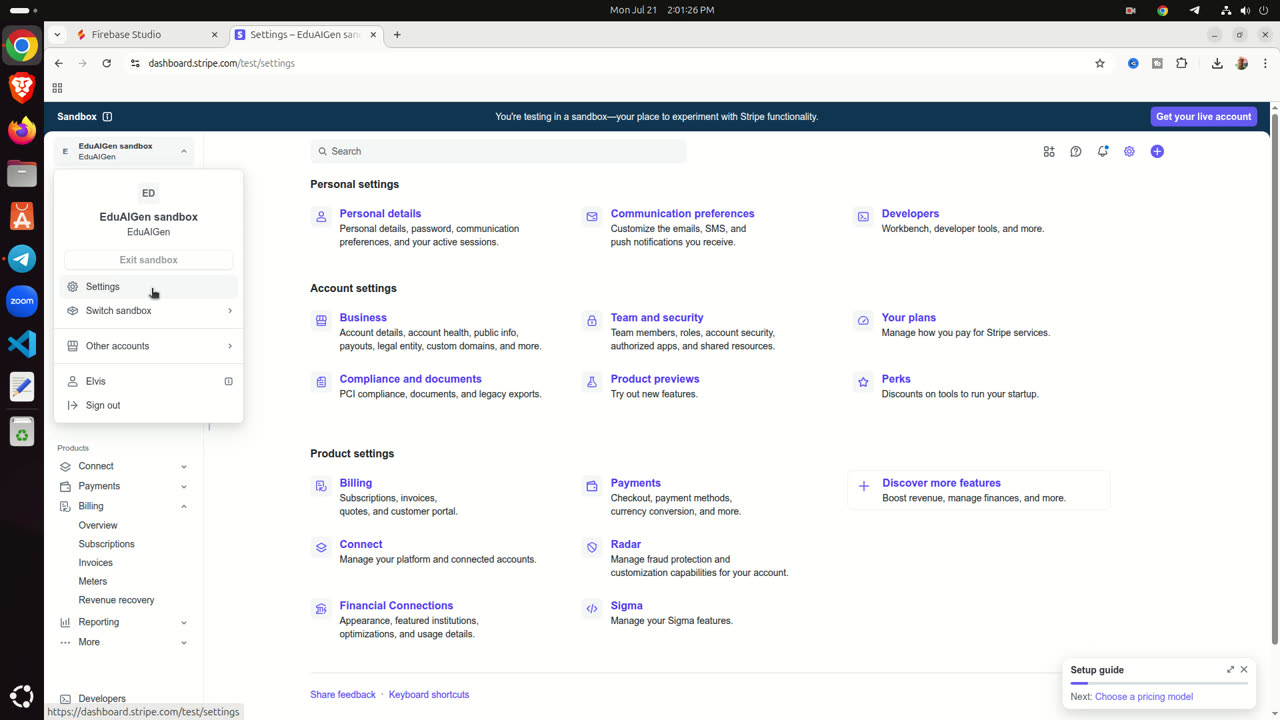1280x720 pixels.
Task: Collapse the EduAIGen sandbox account switcher
Action: (x=124, y=151)
